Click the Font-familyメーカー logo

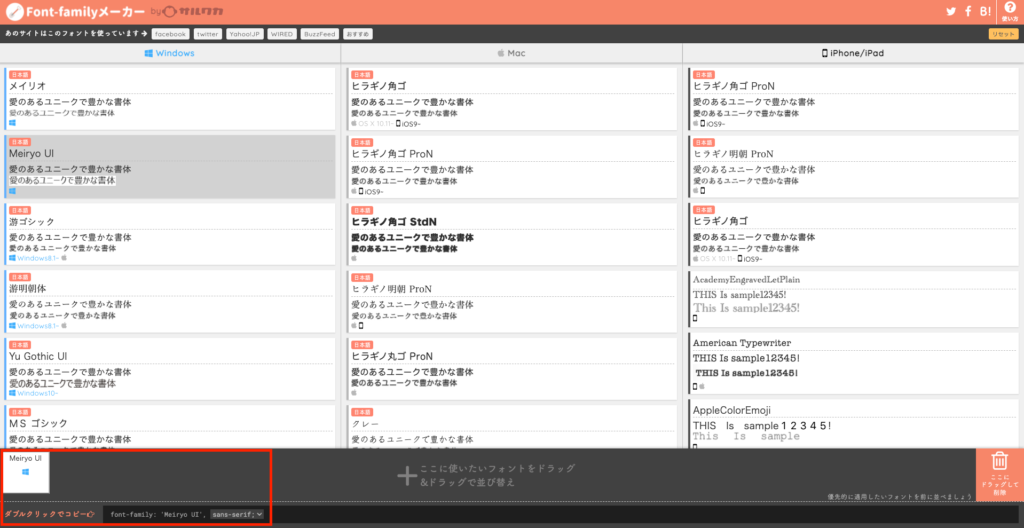coord(75,11)
